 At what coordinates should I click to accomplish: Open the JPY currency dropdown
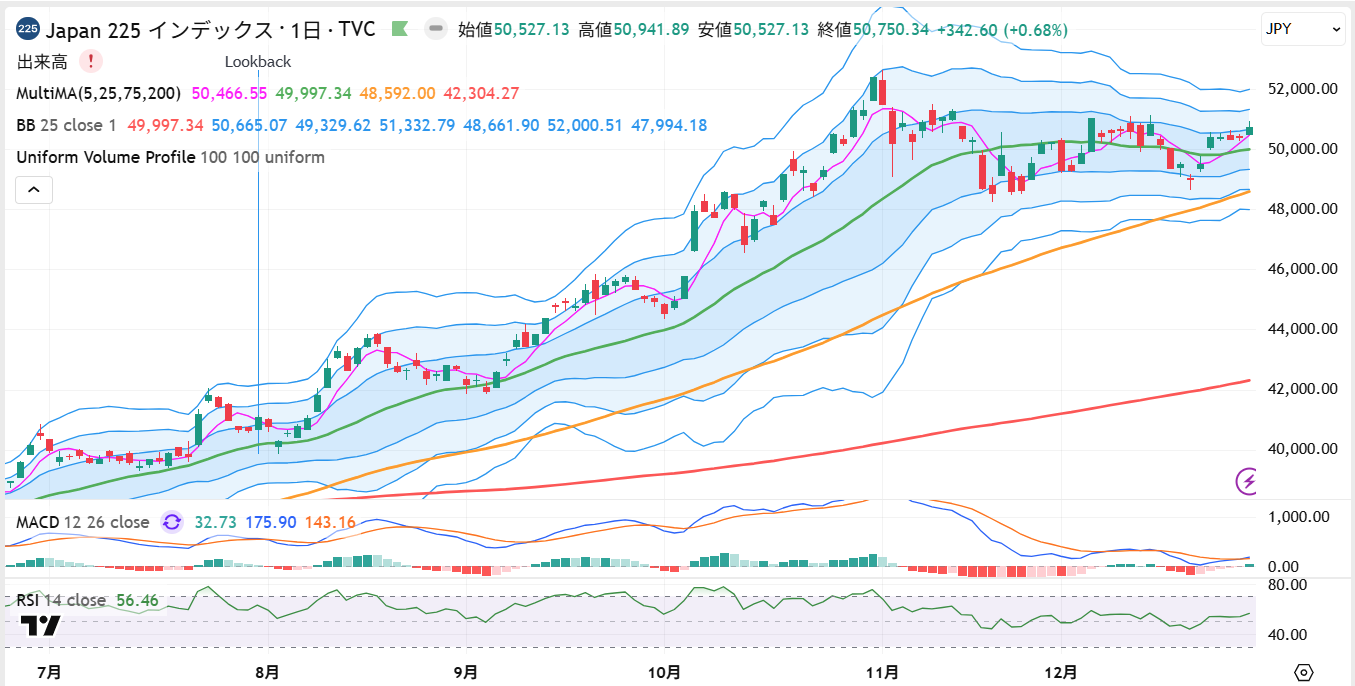click(1304, 30)
